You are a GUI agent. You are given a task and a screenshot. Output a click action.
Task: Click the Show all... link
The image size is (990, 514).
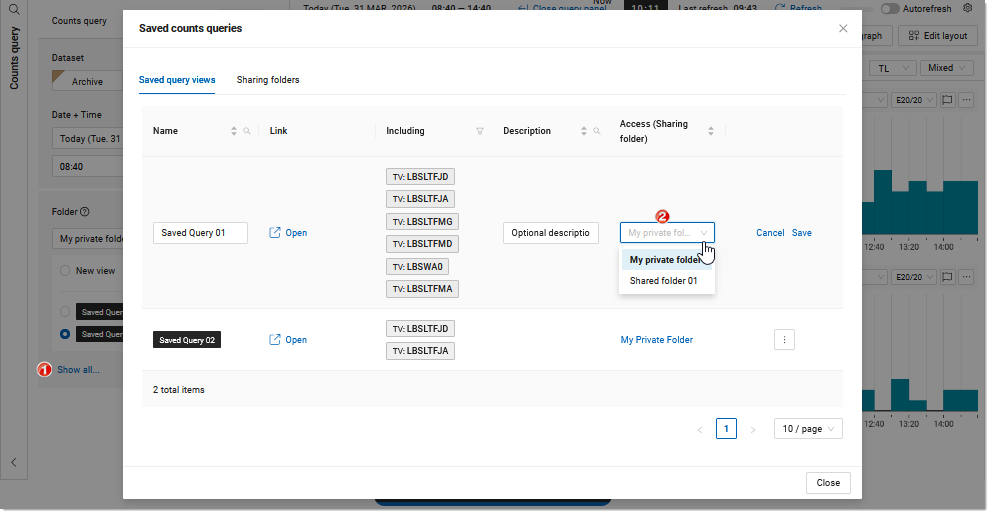click(x=78, y=369)
